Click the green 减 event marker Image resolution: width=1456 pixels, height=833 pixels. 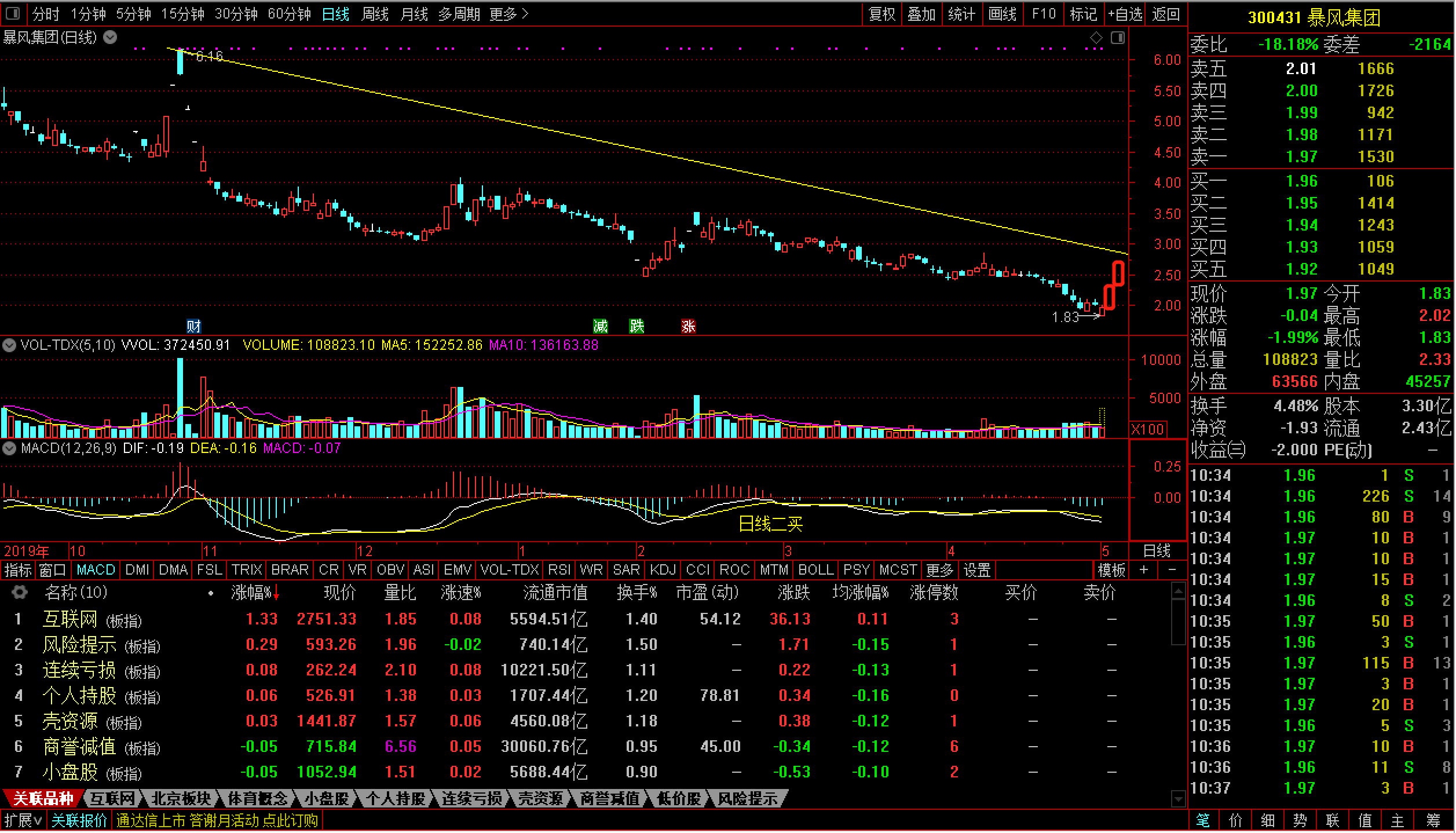coord(601,326)
